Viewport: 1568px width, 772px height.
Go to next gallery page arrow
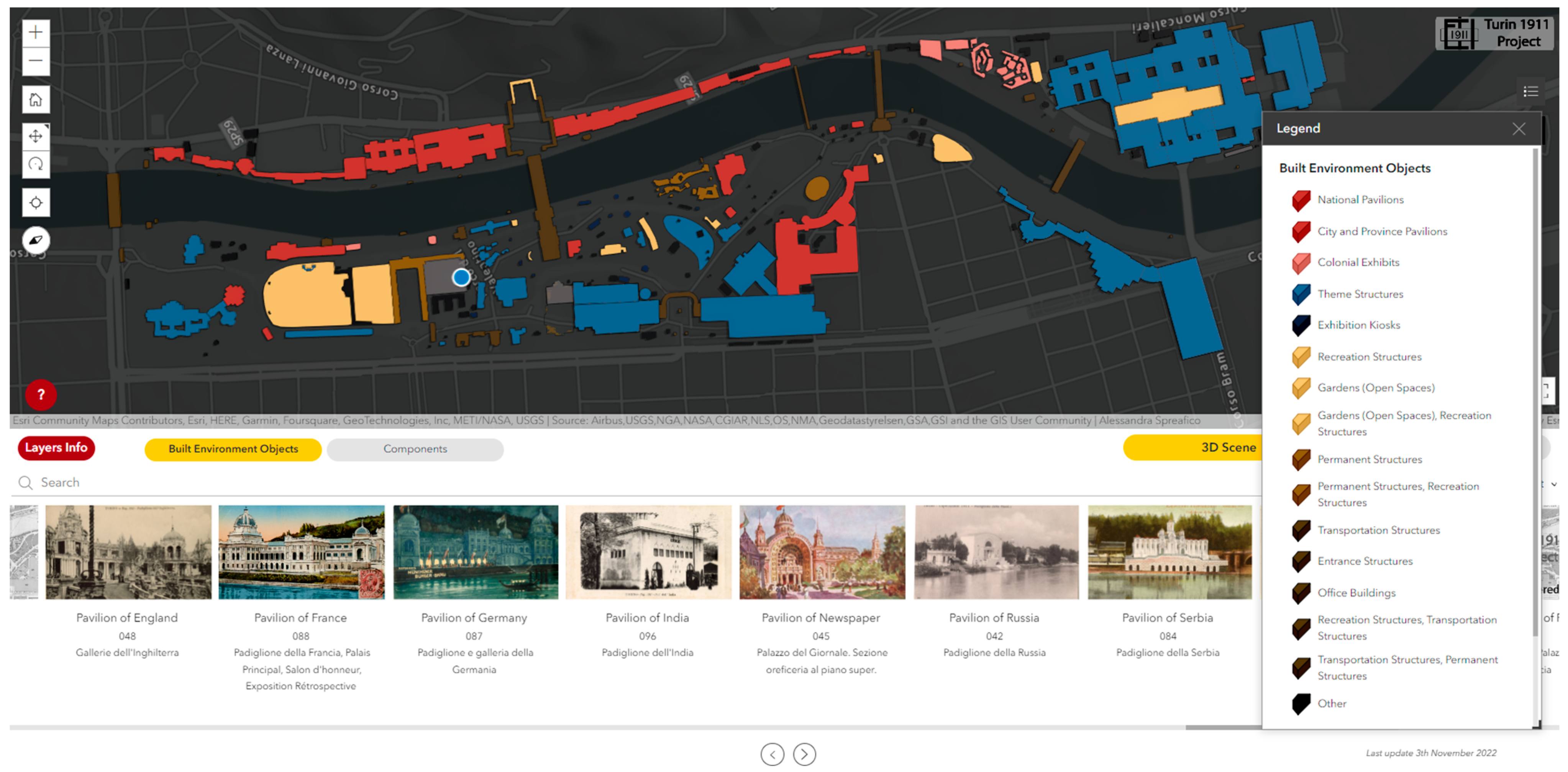click(804, 754)
